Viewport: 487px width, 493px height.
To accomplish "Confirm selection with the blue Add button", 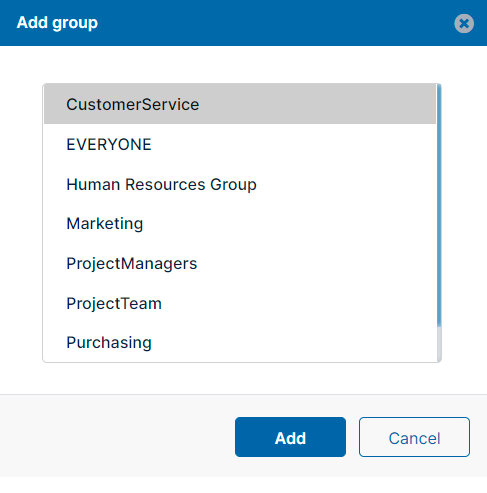I will tap(290, 437).
